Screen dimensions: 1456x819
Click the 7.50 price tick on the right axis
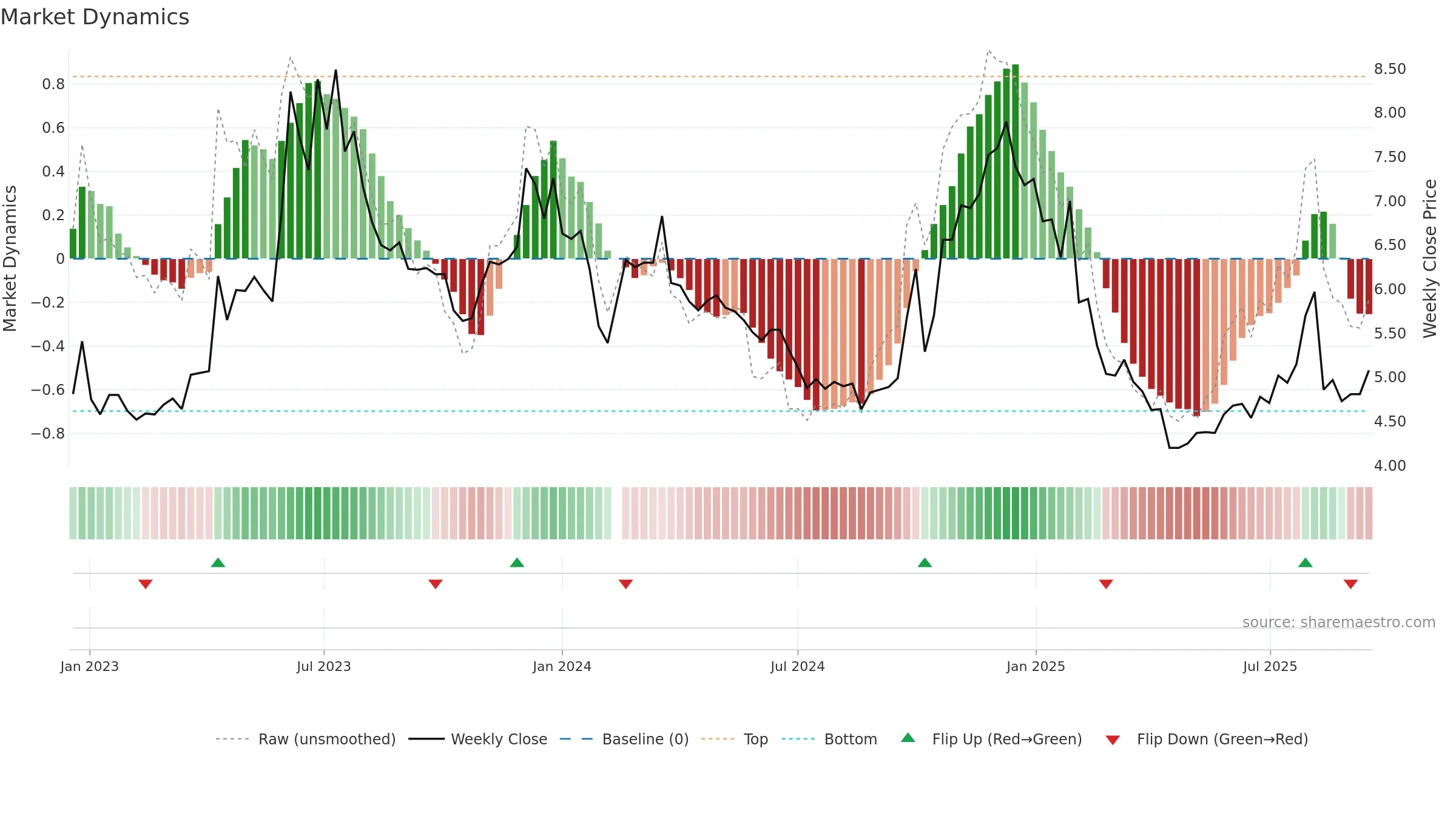pyautogui.click(x=1390, y=157)
